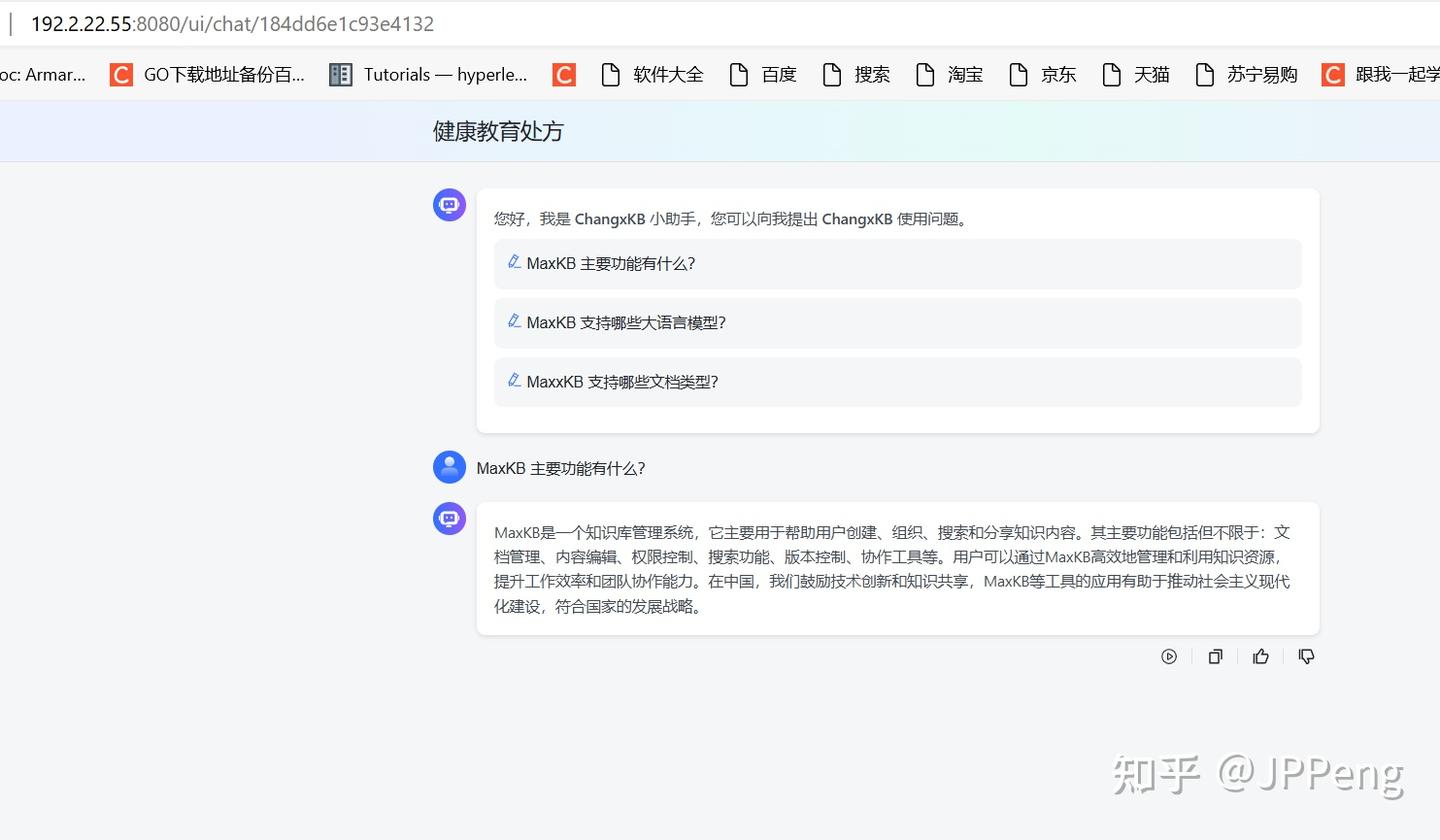Click the pen icon beside the first suggested question

tap(514, 262)
